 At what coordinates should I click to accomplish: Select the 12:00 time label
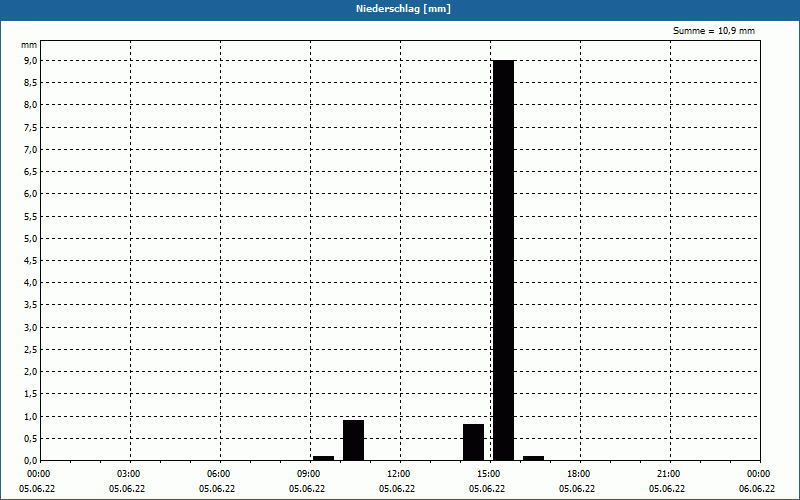tap(398, 474)
